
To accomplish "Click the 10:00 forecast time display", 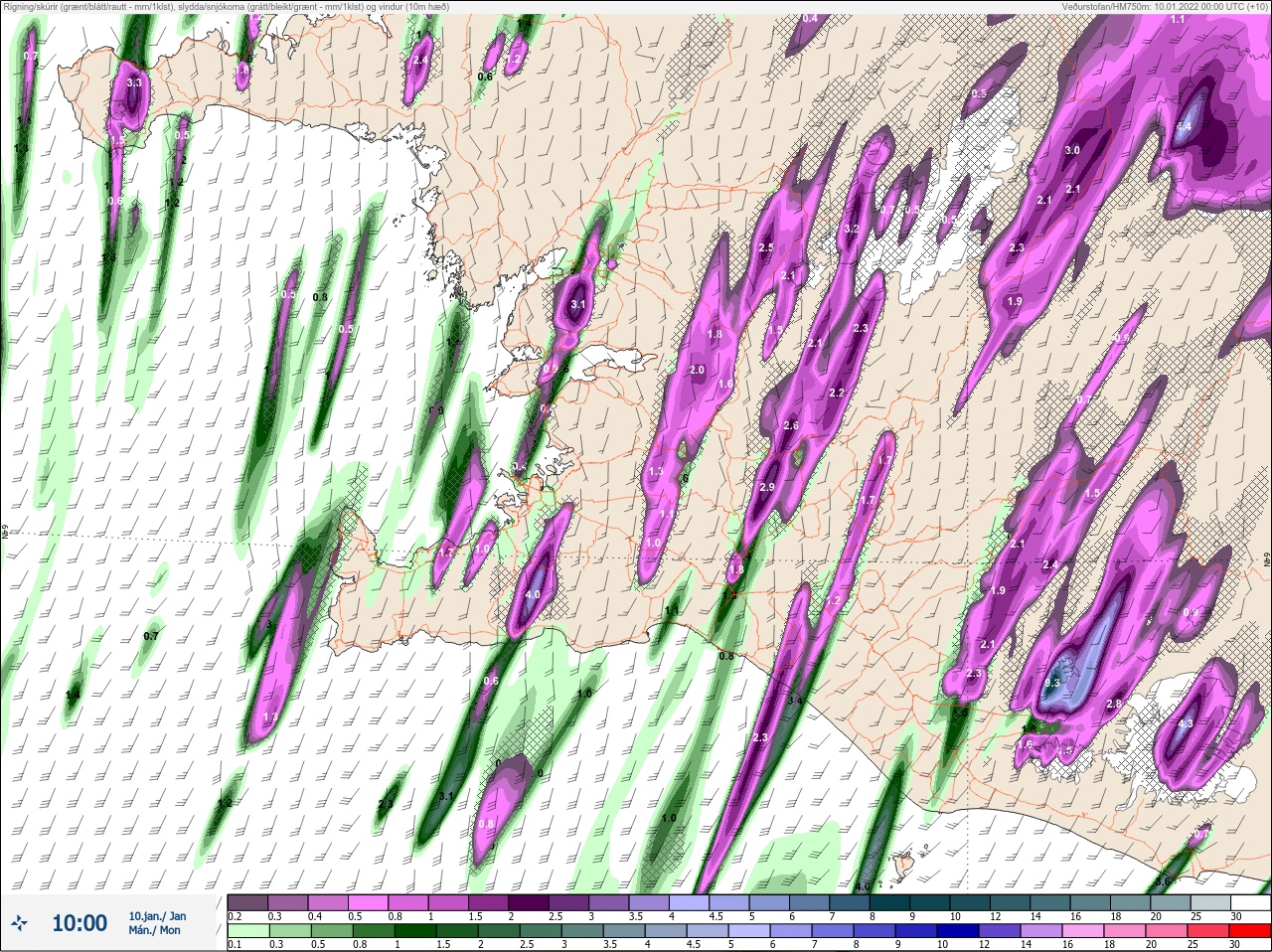I will (79, 923).
